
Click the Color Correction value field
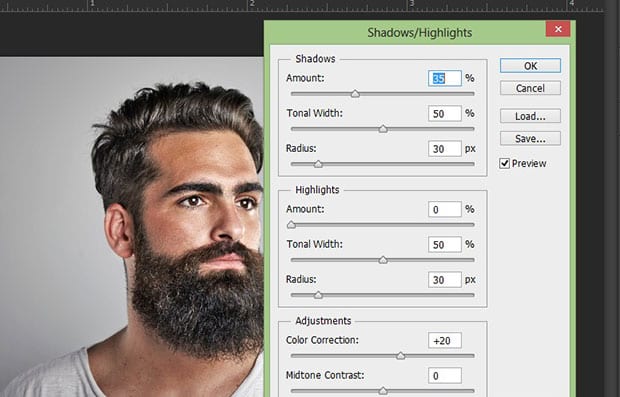(444, 340)
